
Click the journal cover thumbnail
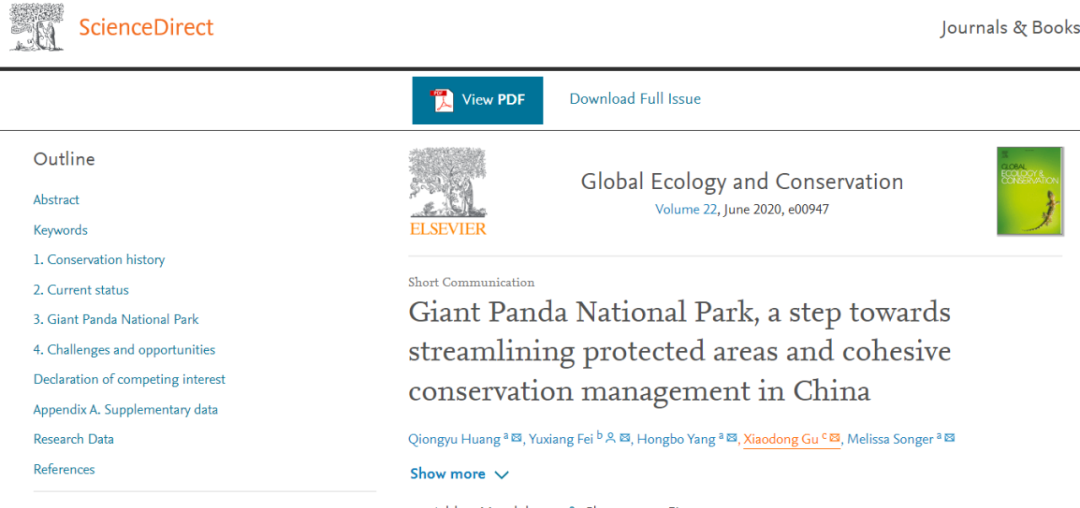point(1029,191)
